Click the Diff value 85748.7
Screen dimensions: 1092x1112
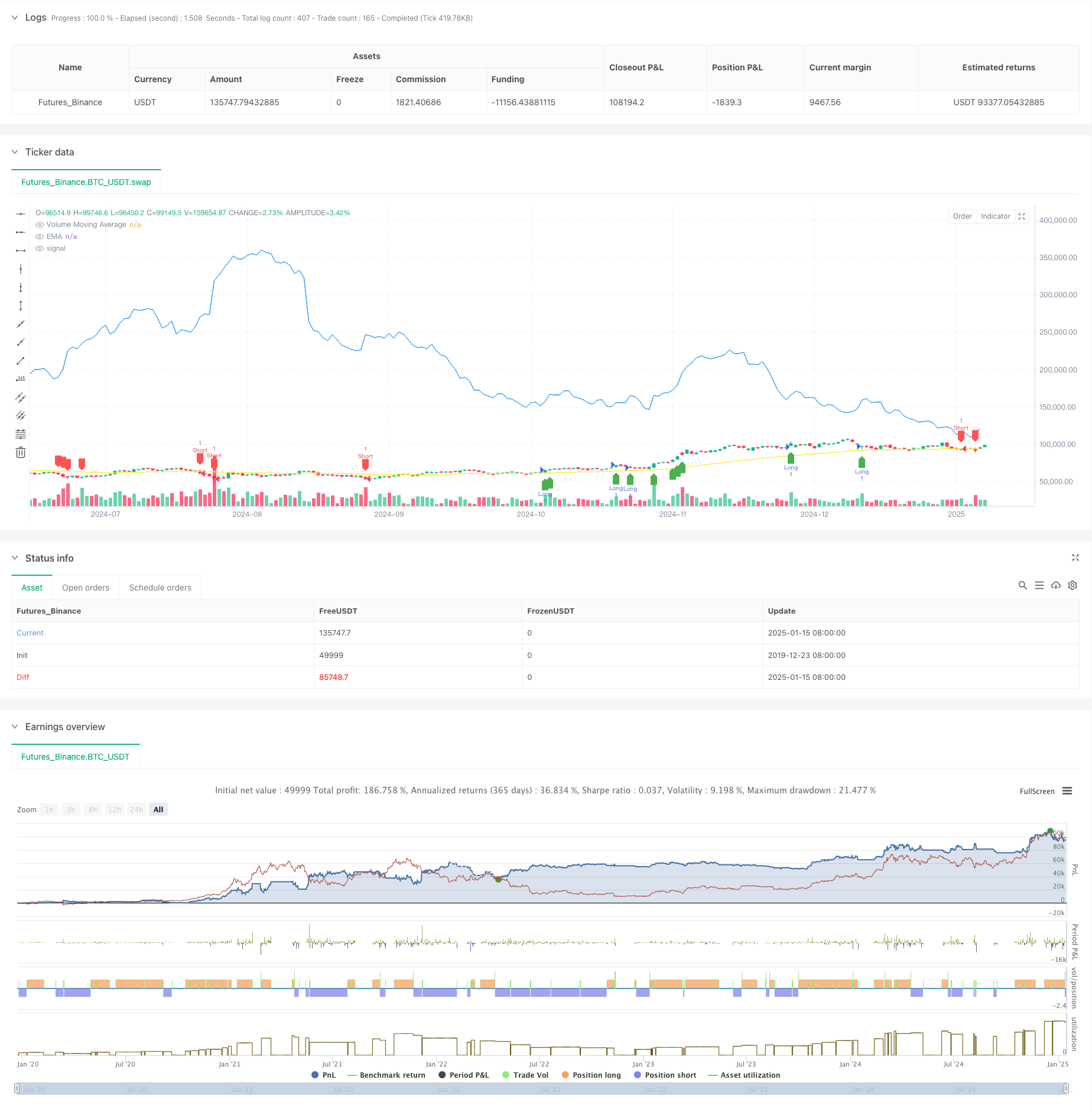click(334, 677)
